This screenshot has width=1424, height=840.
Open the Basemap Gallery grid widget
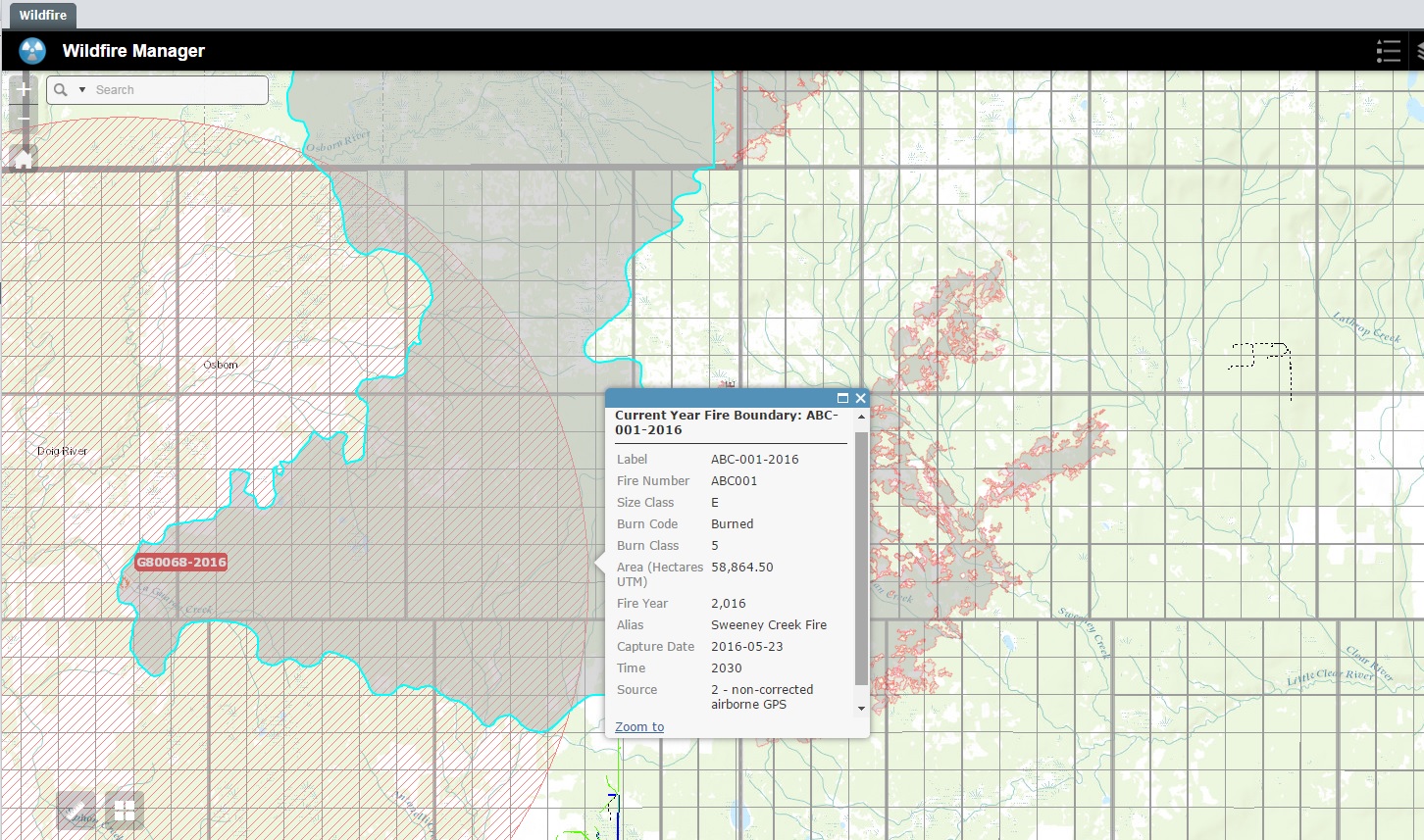click(125, 811)
